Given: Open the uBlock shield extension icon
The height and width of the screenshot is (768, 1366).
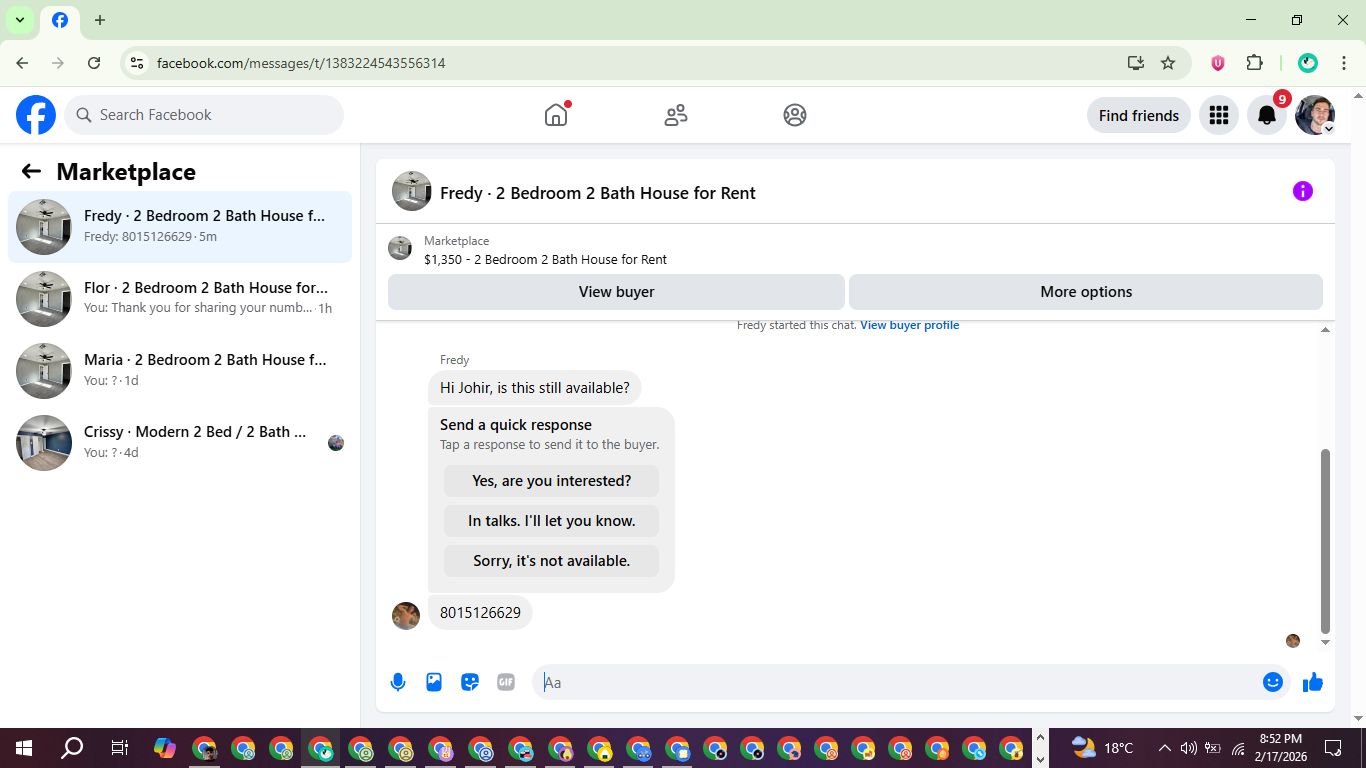Looking at the screenshot, I should (1218, 63).
